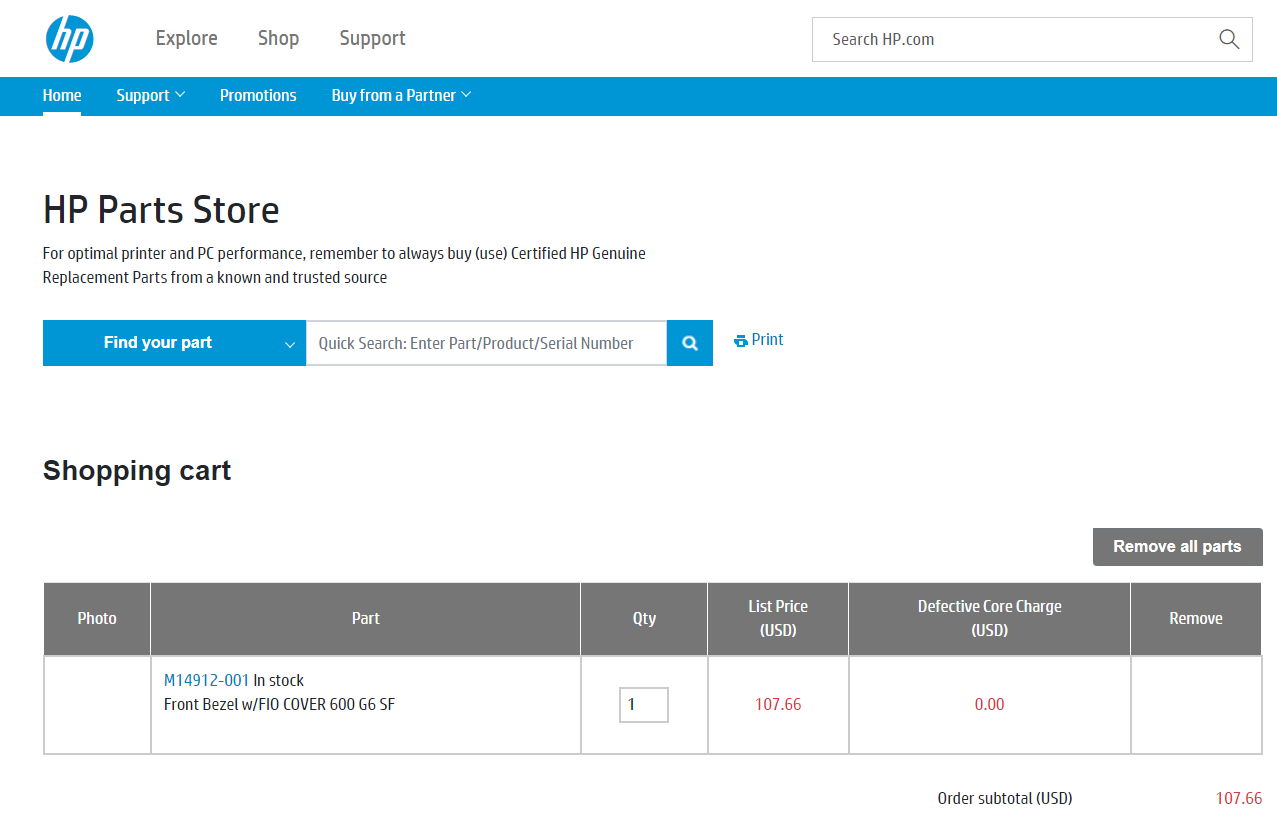Screen dimensions: 1277x818
Task: Click inside the Quick Search input field
Action: coord(486,342)
